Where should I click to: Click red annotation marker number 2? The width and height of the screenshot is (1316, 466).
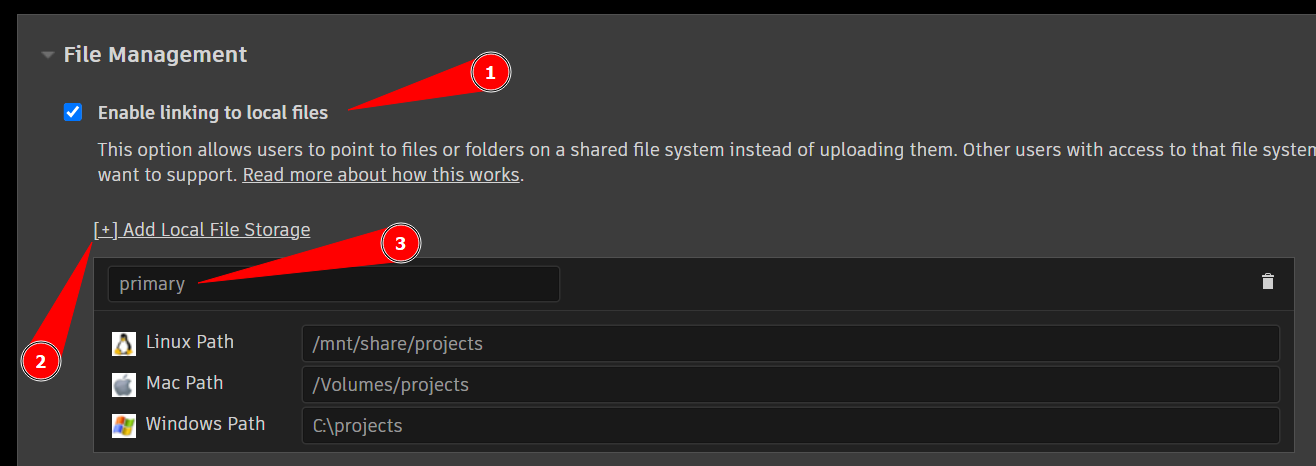coord(41,361)
